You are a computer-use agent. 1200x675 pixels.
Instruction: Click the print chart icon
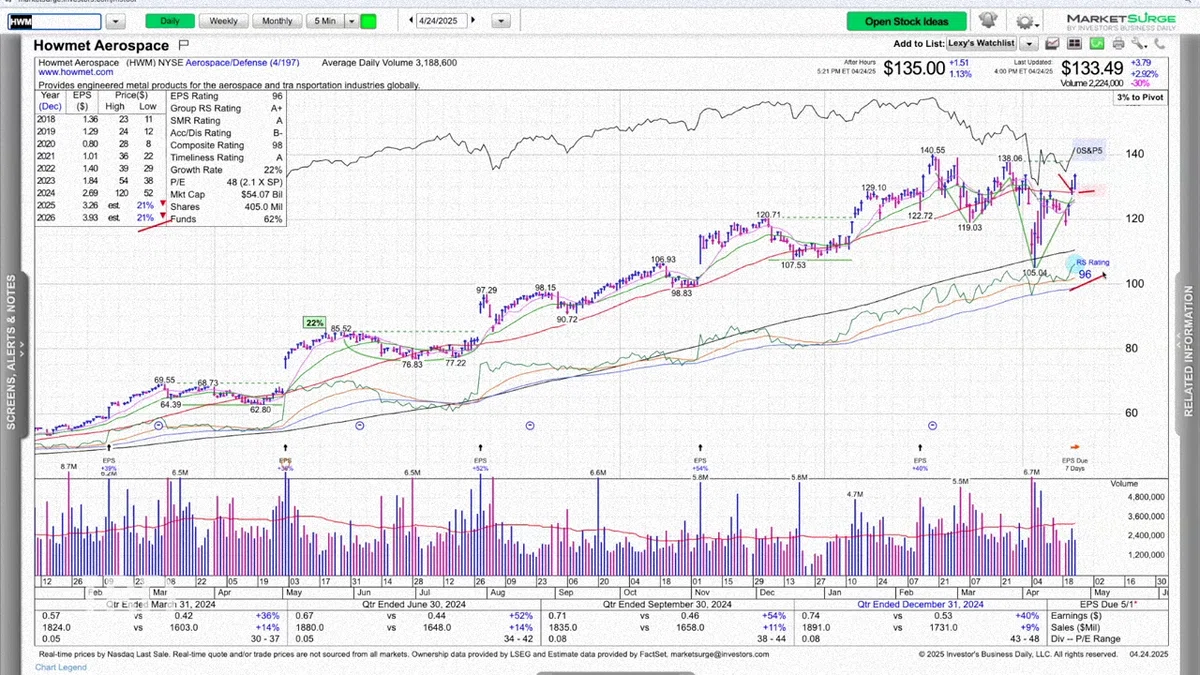1118,43
